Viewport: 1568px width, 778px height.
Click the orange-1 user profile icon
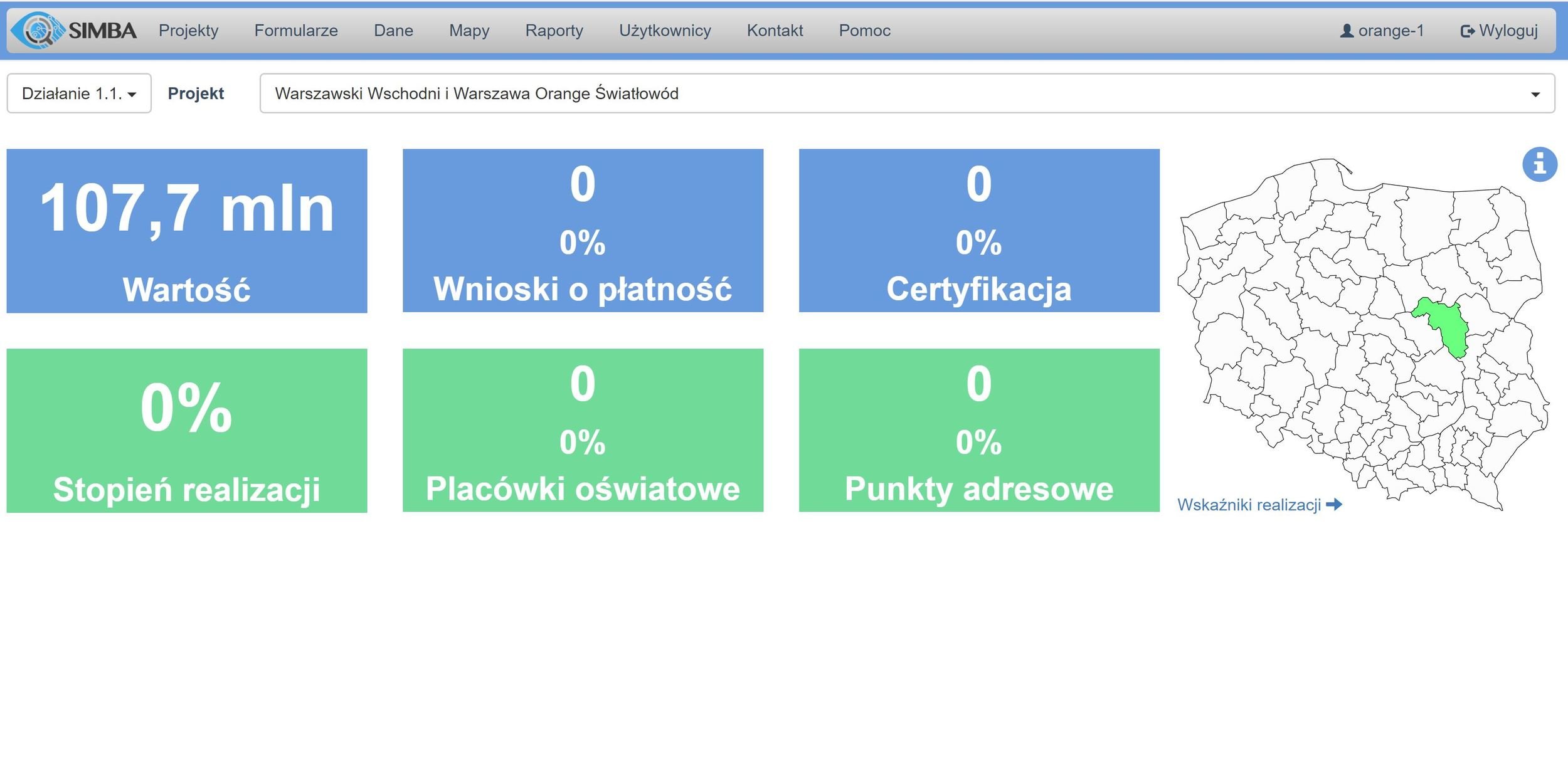click(x=1346, y=31)
